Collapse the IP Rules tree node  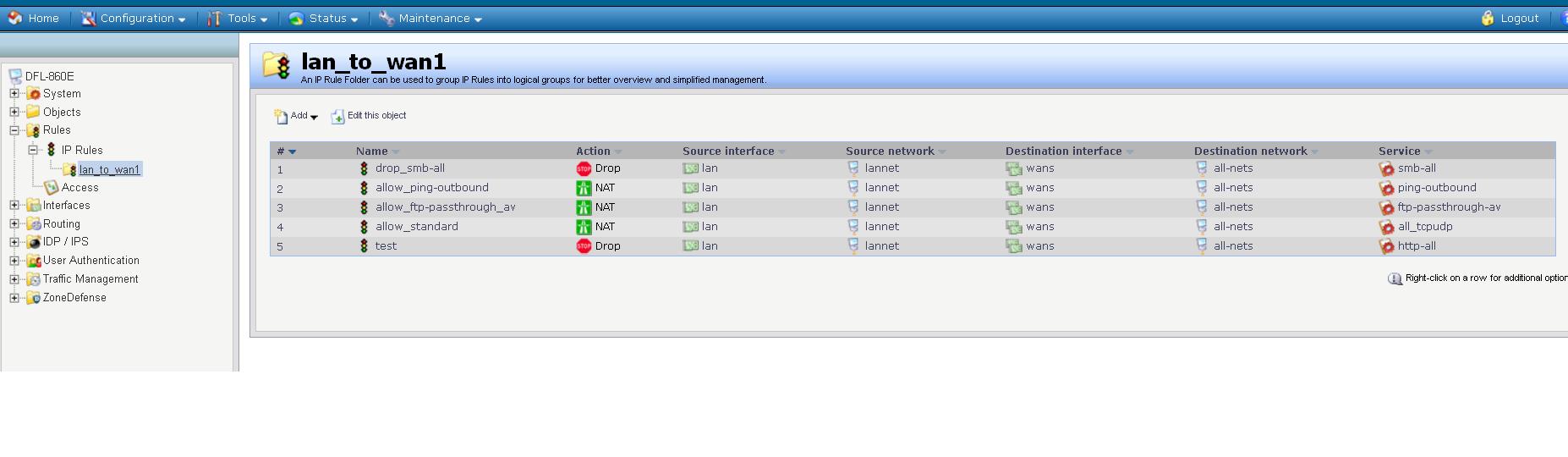[33, 150]
